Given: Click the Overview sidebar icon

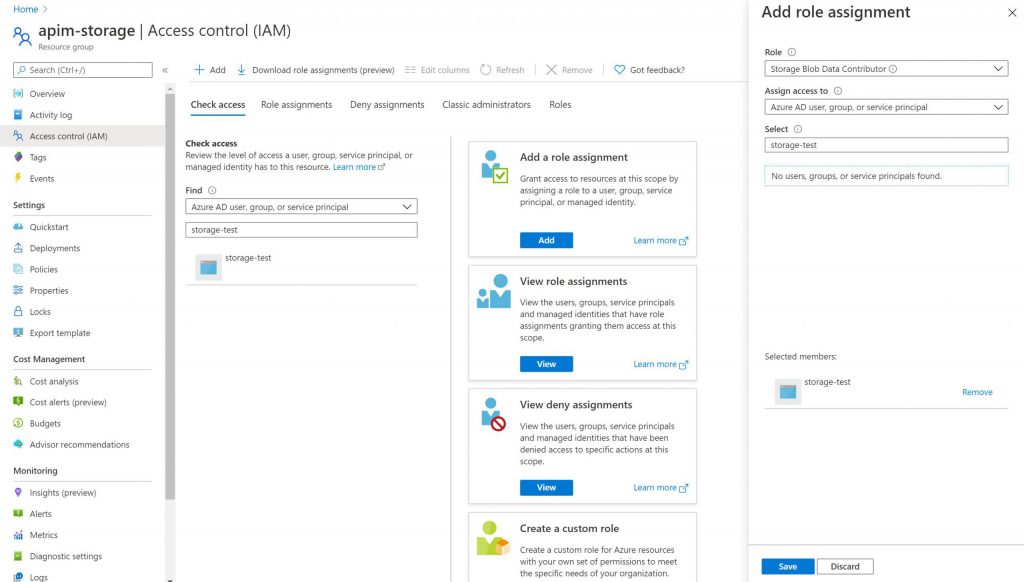Looking at the screenshot, I should coord(18,93).
